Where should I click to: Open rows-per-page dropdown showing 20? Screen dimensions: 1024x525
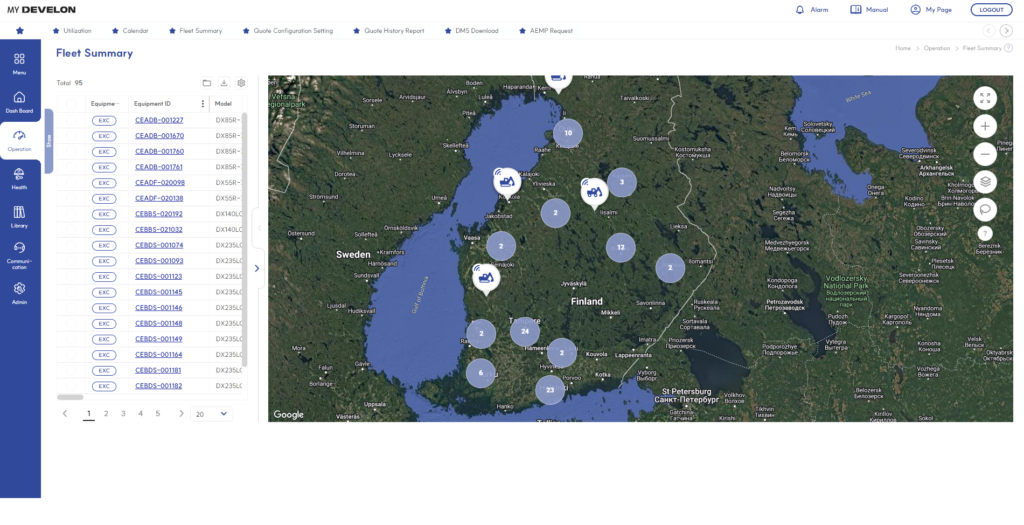tap(212, 414)
